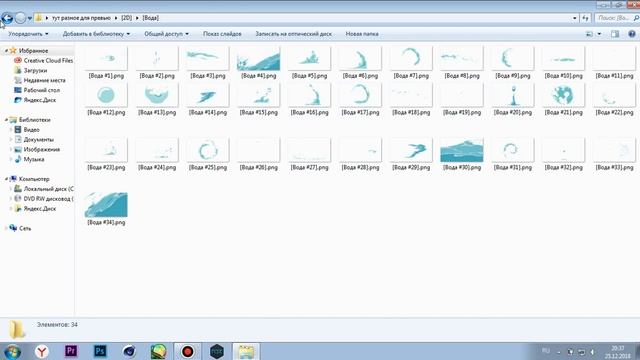Create a Новая папка
Screen dimensions: 640x360
362,34
